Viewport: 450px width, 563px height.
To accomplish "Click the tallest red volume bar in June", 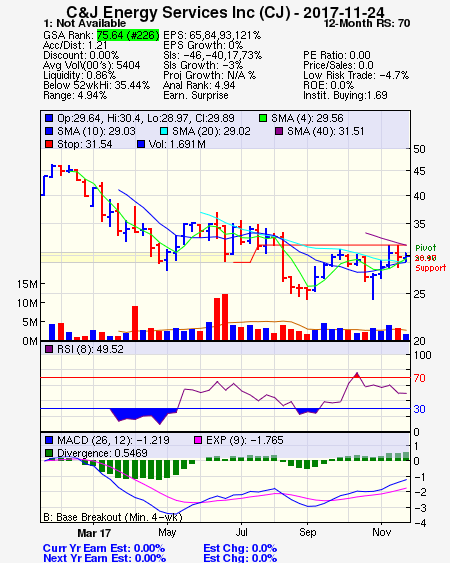I will [x=225, y=317].
